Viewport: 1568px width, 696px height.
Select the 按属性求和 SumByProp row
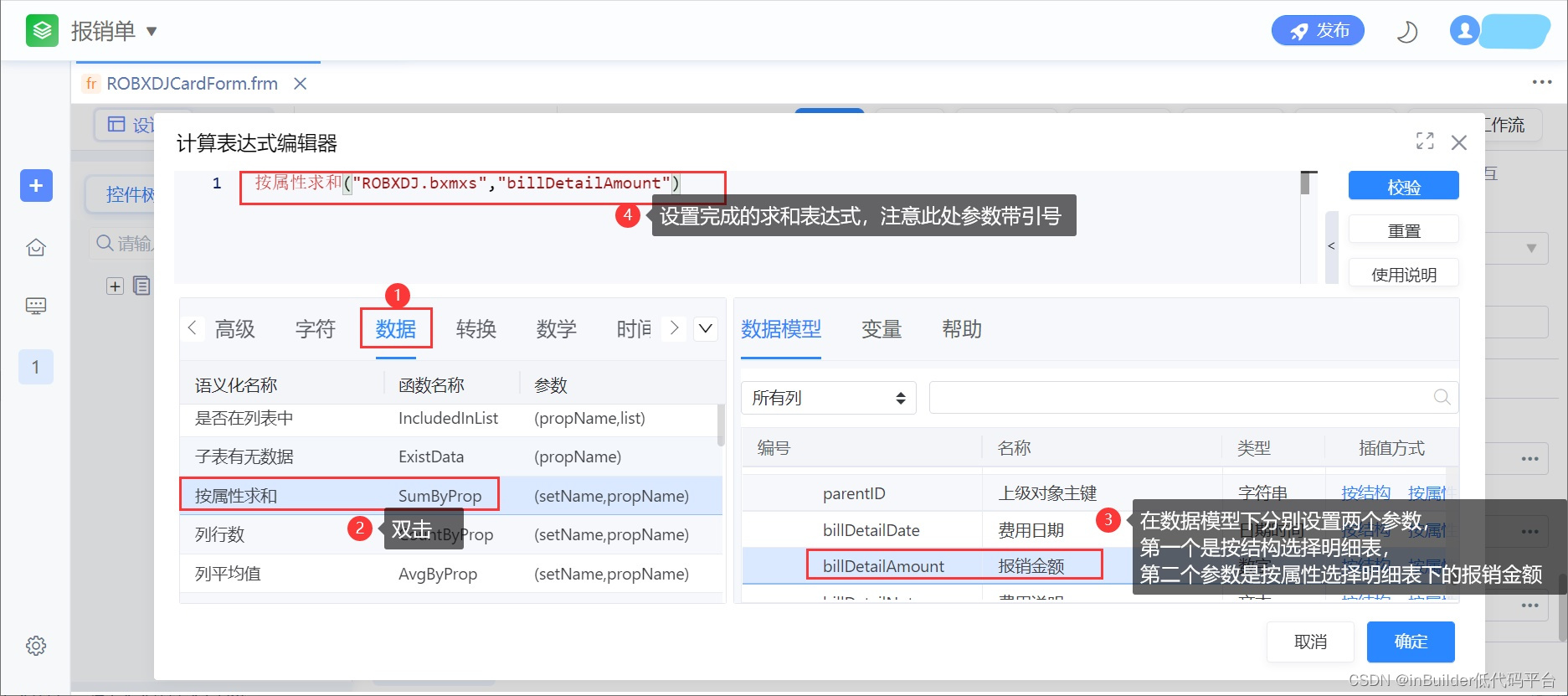(x=450, y=495)
